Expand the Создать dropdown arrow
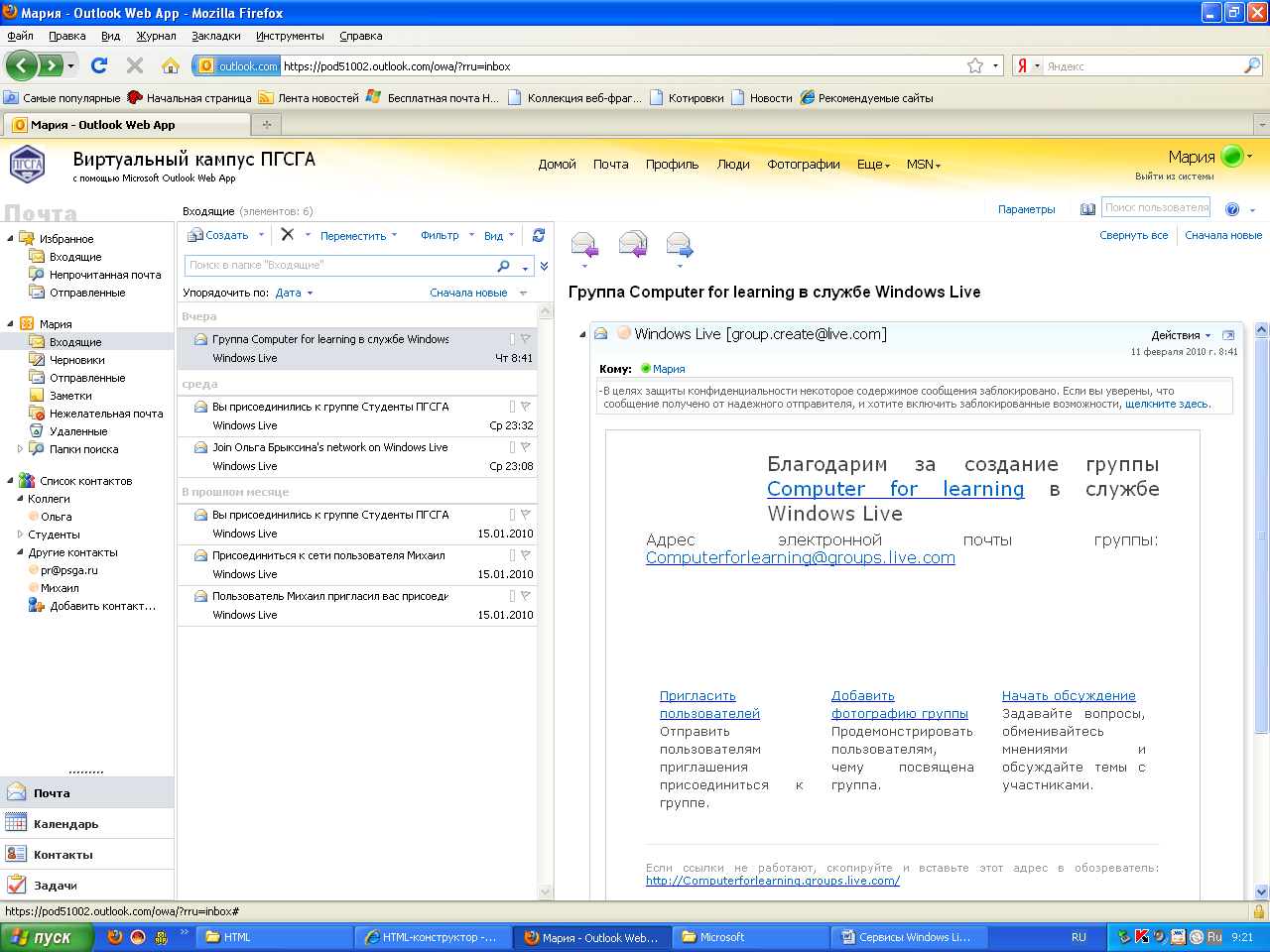Screen dimensions: 1270x952 261,235
